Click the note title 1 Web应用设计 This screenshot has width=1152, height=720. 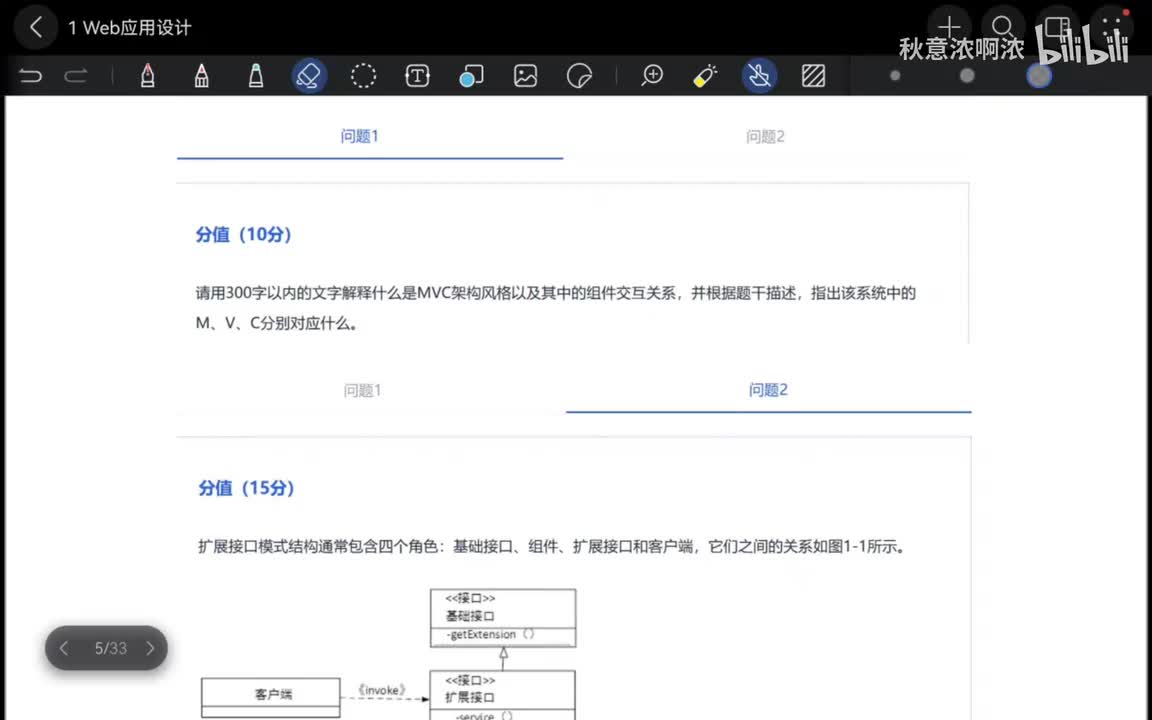click(x=129, y=28)
